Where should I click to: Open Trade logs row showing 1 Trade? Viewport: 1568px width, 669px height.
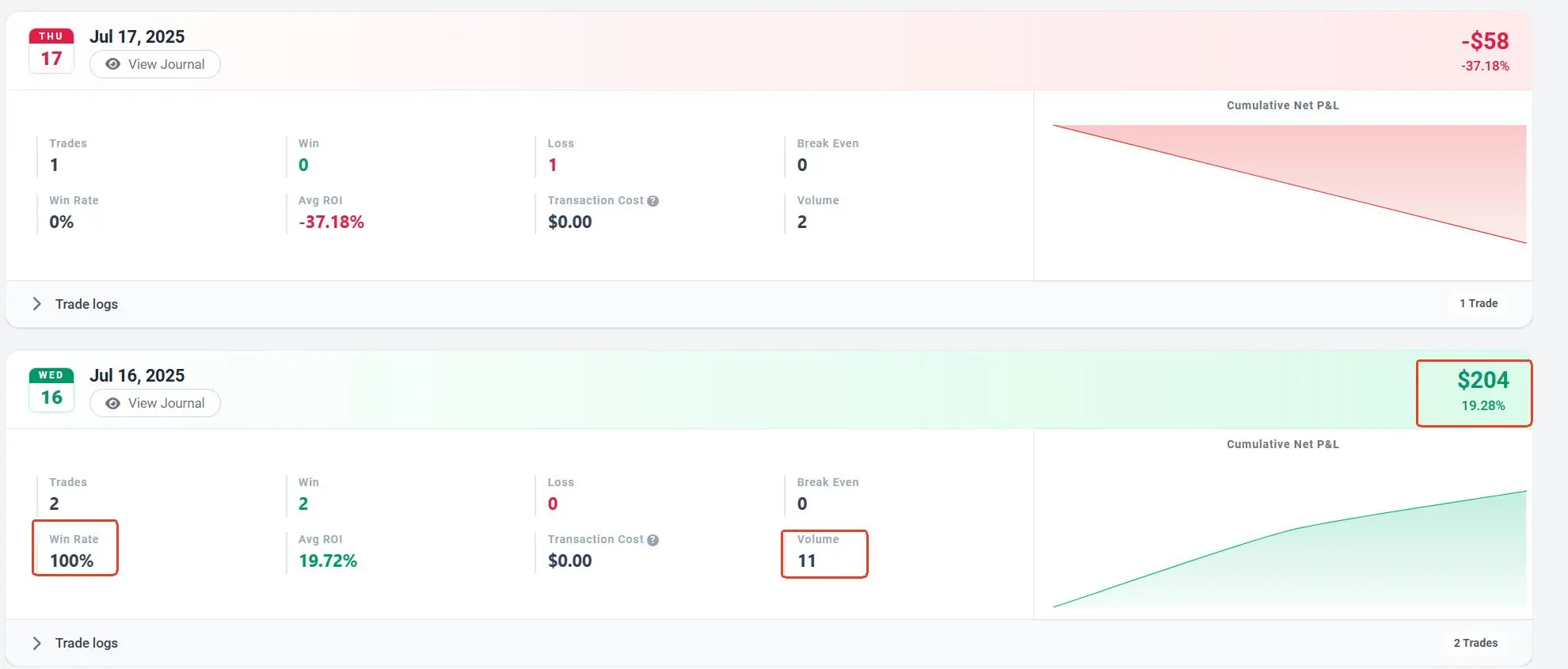point(86,304)
